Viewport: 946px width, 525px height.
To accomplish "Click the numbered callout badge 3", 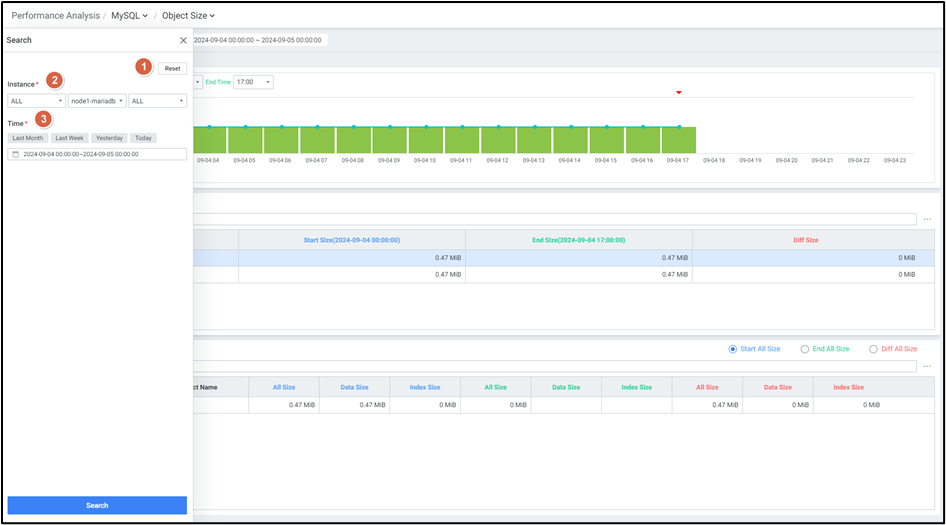I will tap(43, 119).
